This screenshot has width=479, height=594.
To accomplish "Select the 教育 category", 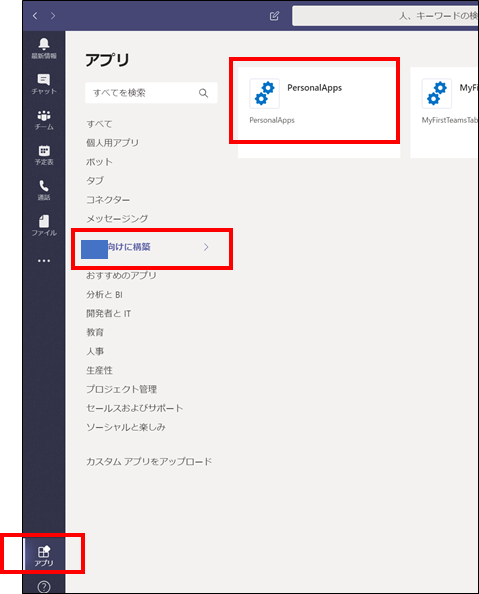I will pyautogui.click(x=95, y=332).
